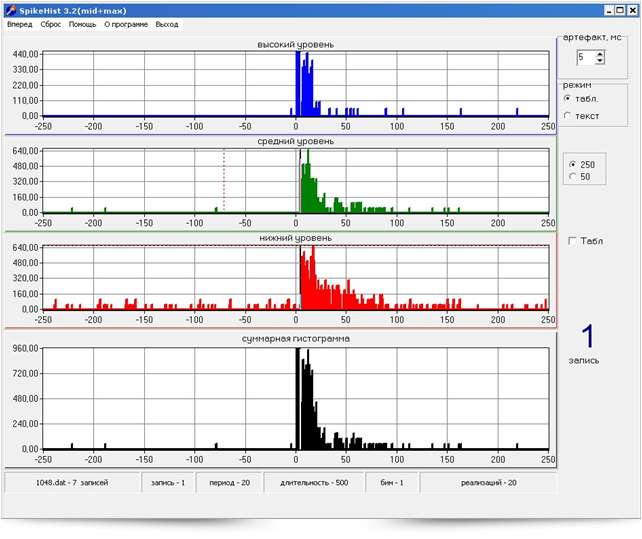Viewport: 642px width, 539px height.
Task: Click the red dotted marker in средний уровень chart
Action: (x=224, y=180)
